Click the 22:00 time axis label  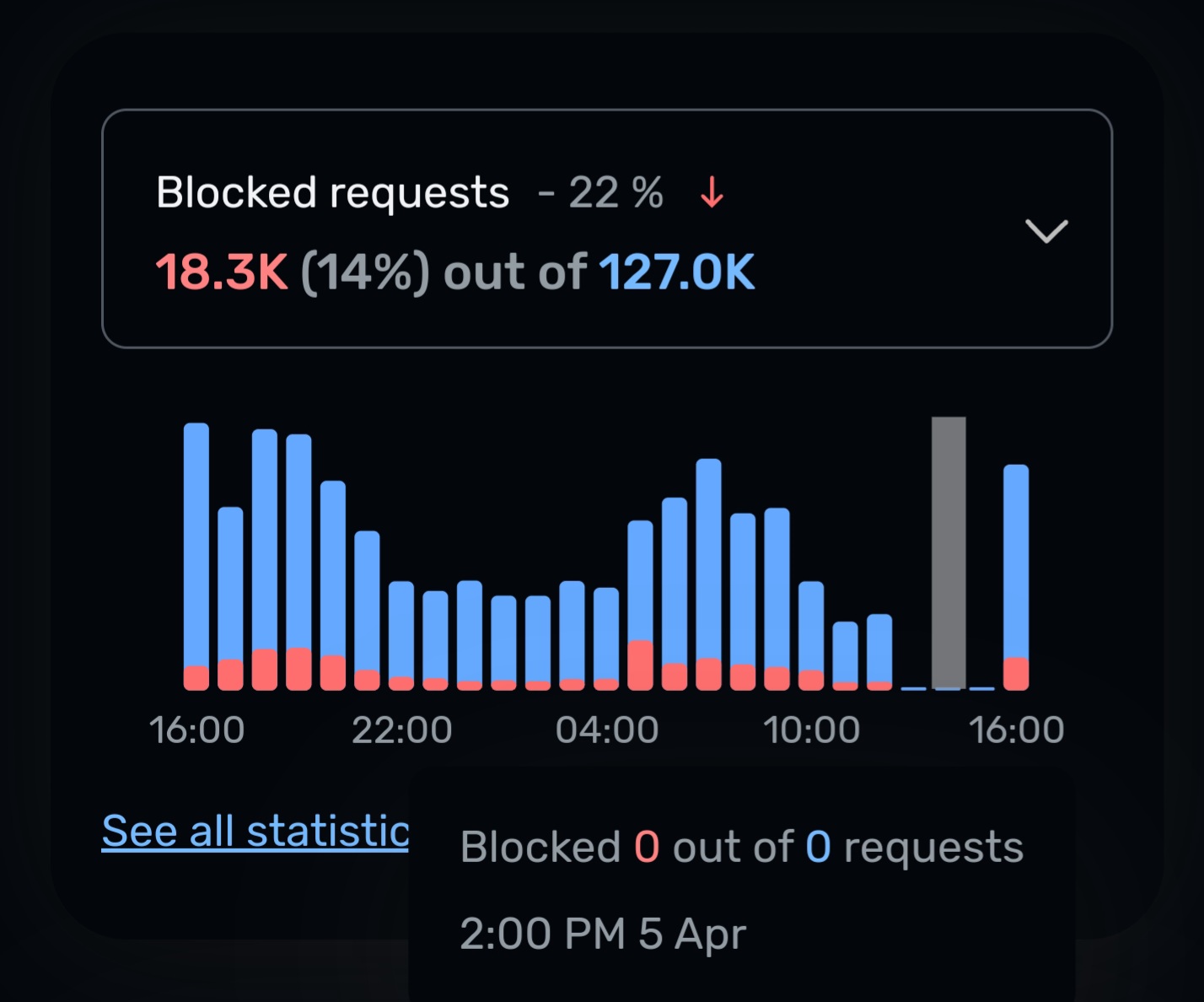coord(403,729)
